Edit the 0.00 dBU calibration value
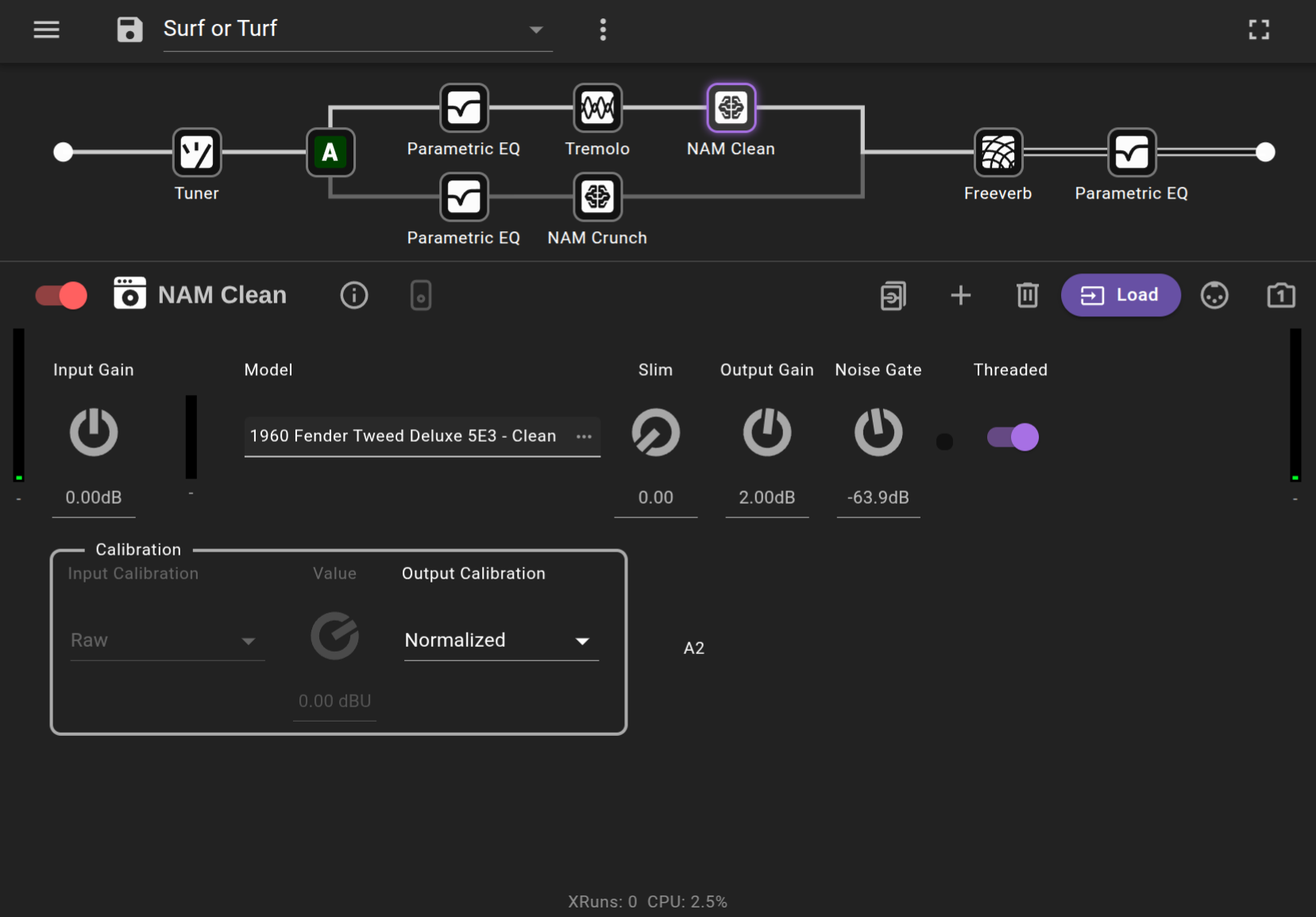 [x=335, y=702]
